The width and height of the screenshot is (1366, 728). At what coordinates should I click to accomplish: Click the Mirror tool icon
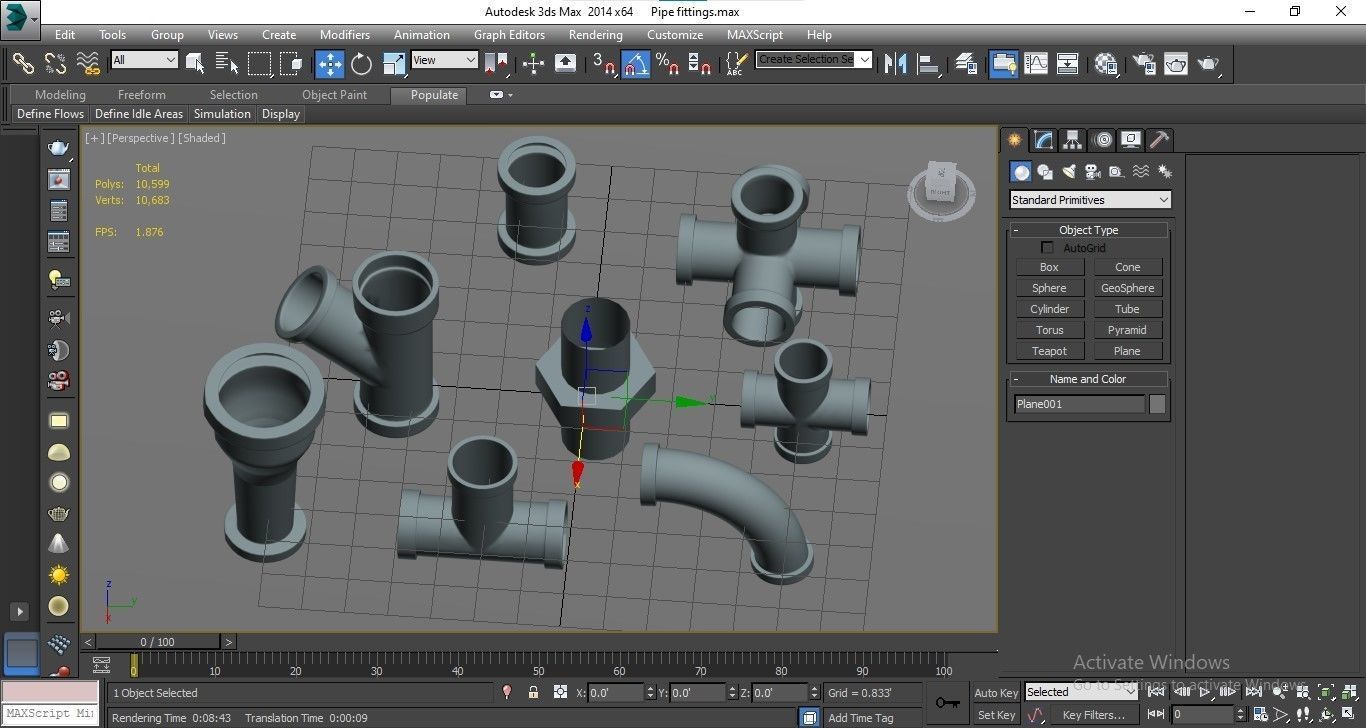click(896, 63)
